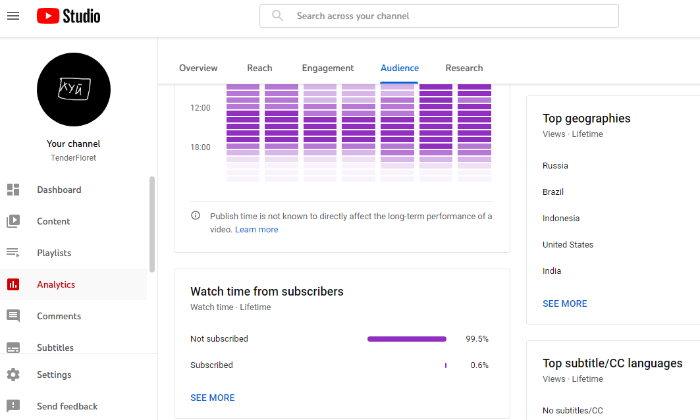Focus the Search across your channel field
700x420 pixels.
tap(439, 16)
